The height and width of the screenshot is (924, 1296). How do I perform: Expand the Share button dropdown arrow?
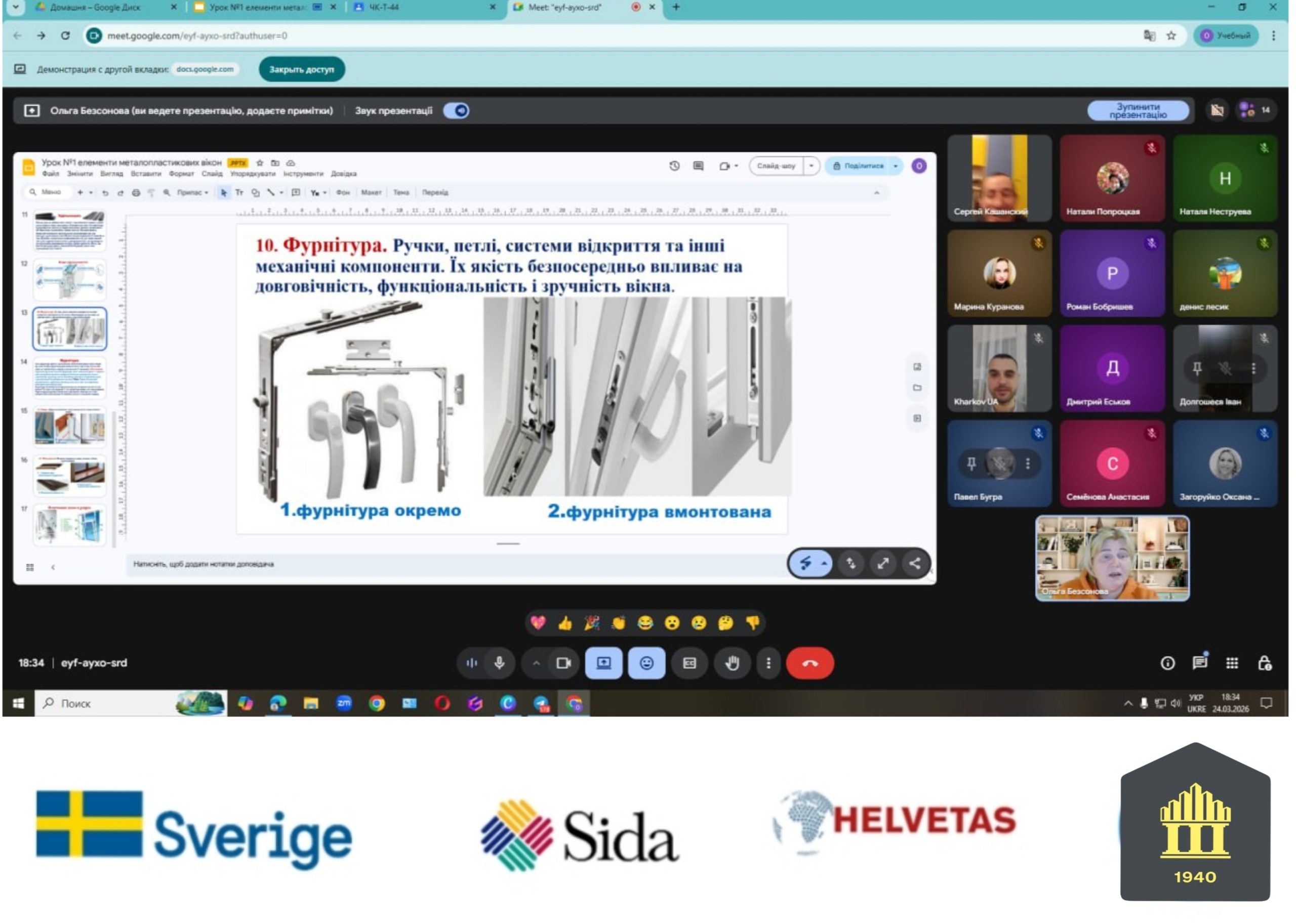[x=896, y=165]
